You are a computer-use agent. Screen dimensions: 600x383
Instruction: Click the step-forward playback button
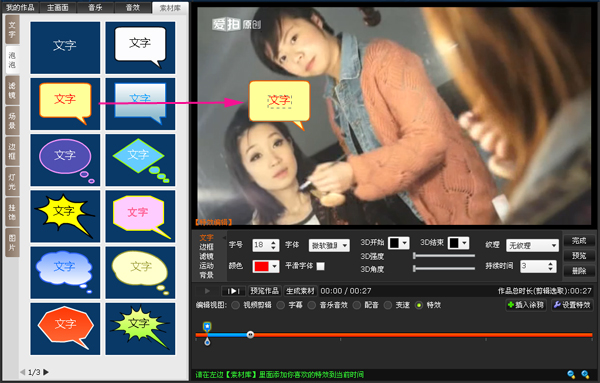pyautogui.click(x=233, y=291)
